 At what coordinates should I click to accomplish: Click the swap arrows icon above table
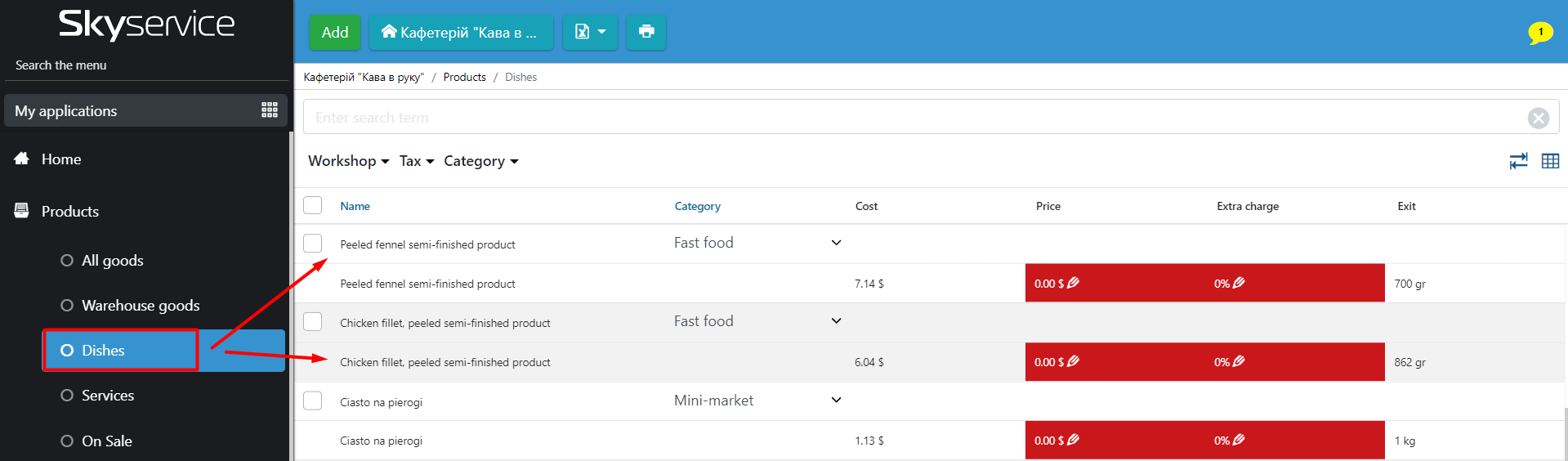(1518, 161)
